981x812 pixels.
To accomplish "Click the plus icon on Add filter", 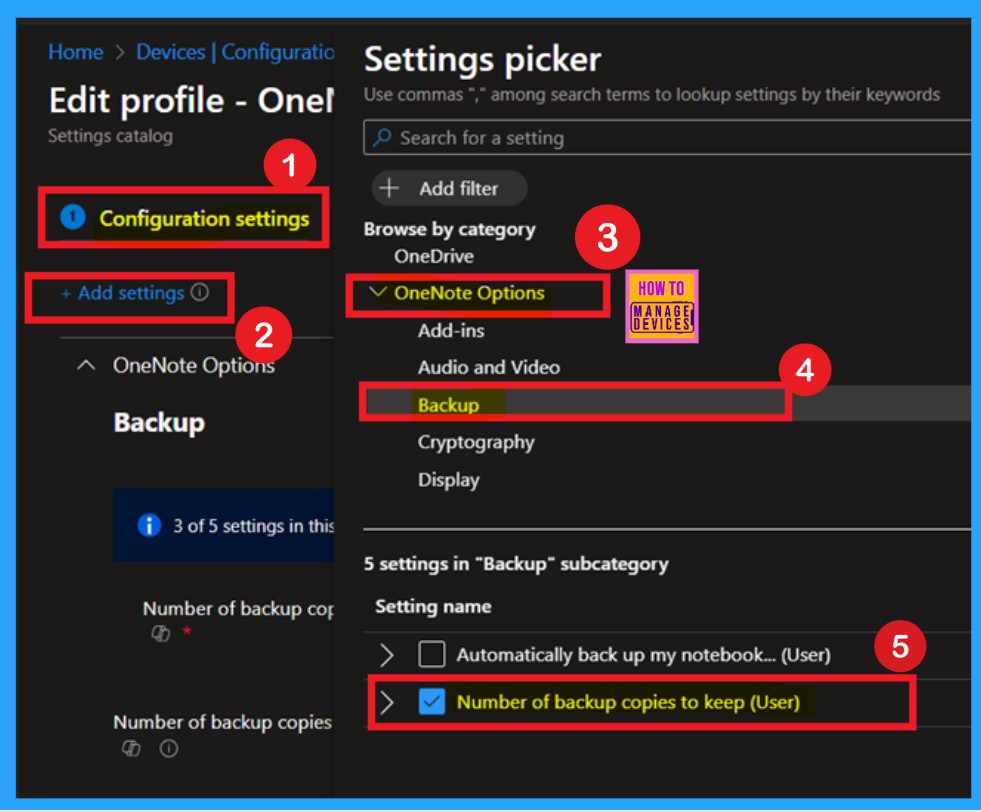I will click(389, 188).
